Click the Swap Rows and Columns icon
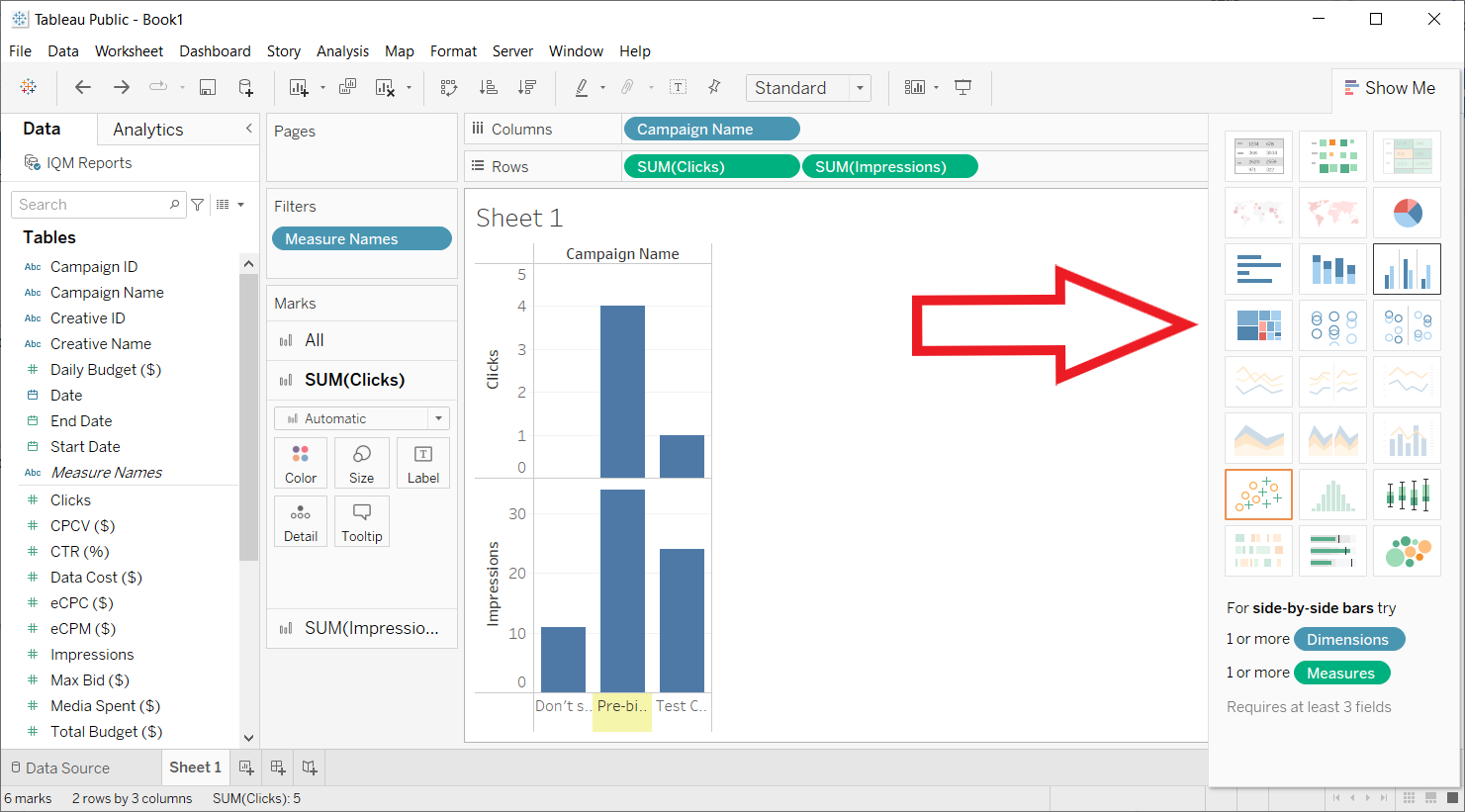Image resolution: width=1465 pixels, height=812 pixels. pyautogui.click(x=449, y=88)
